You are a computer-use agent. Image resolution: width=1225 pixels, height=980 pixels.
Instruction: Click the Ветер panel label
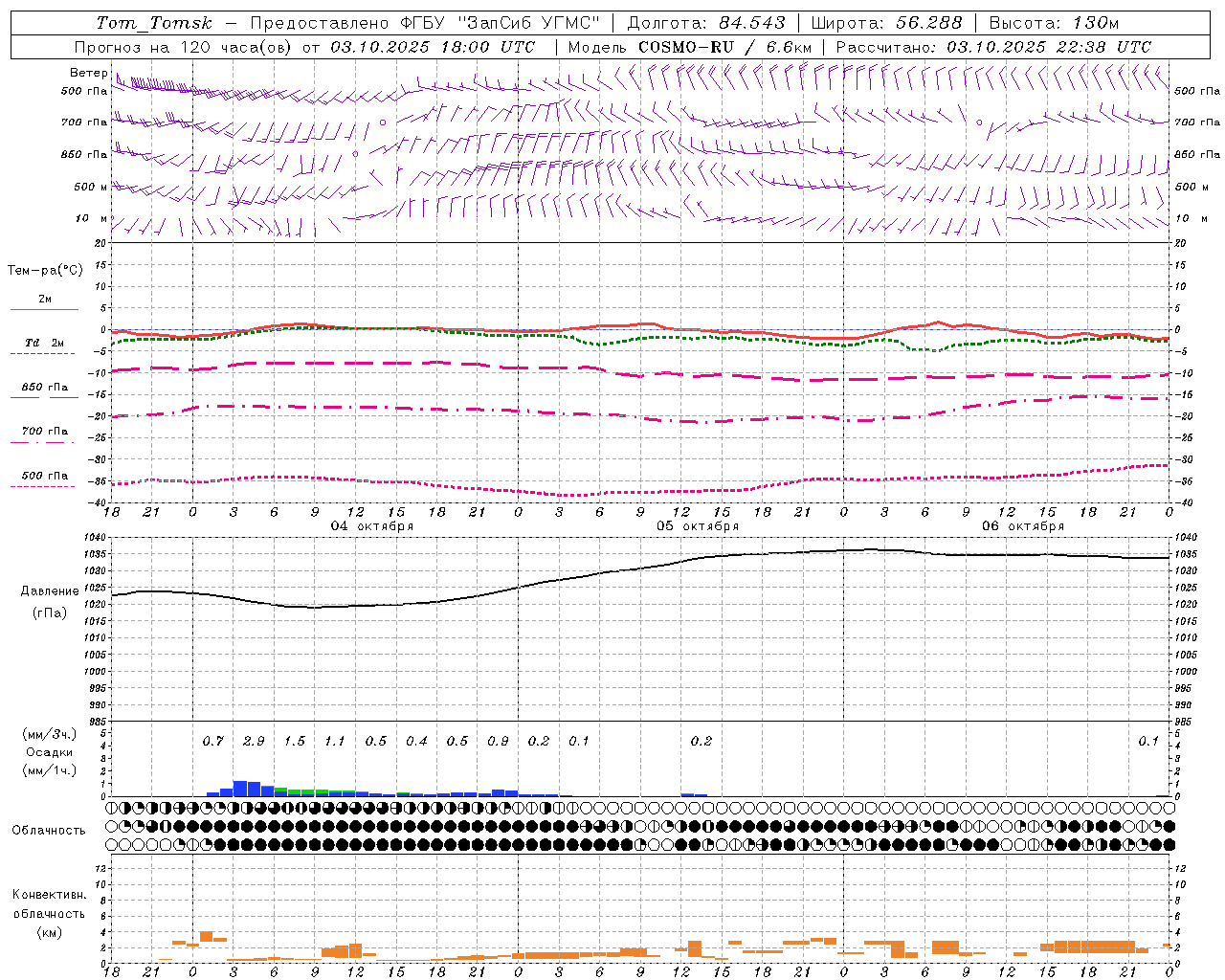coord(89,73)
